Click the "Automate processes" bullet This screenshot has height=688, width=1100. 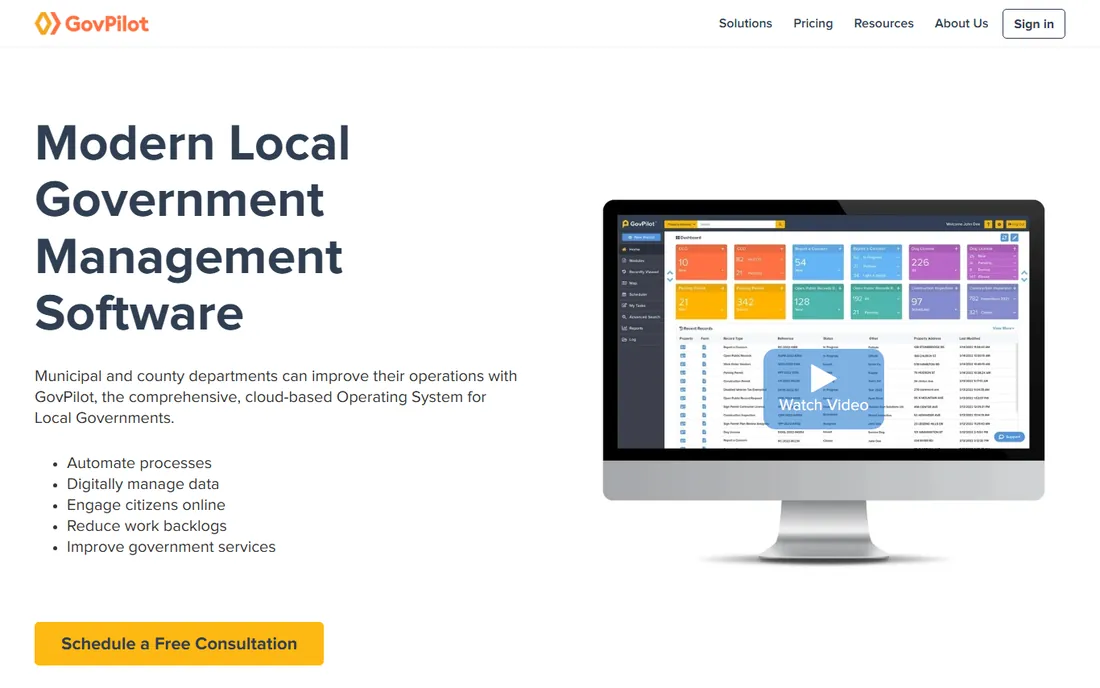139,463
